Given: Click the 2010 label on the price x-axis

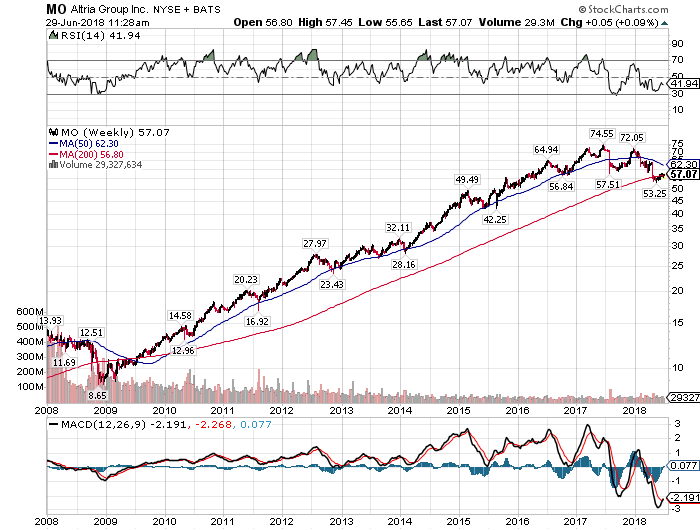Looking at the screenshot, I should pyautogui.click(x=165, y=410).
